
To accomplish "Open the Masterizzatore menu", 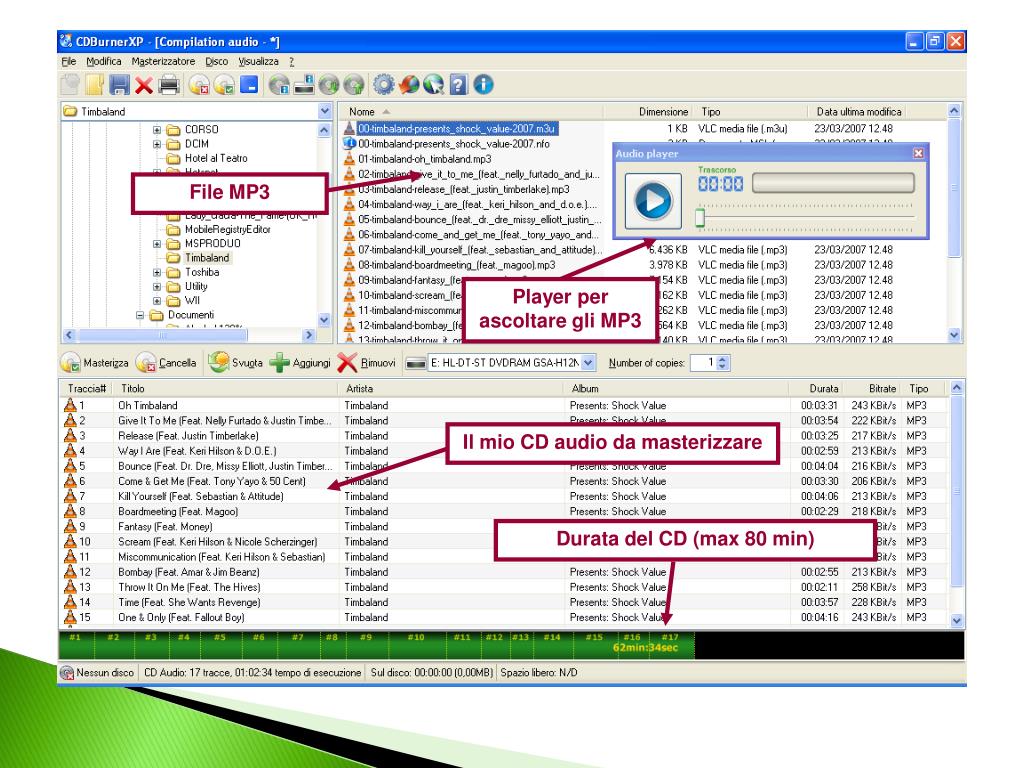I will [x=163, y=61].
